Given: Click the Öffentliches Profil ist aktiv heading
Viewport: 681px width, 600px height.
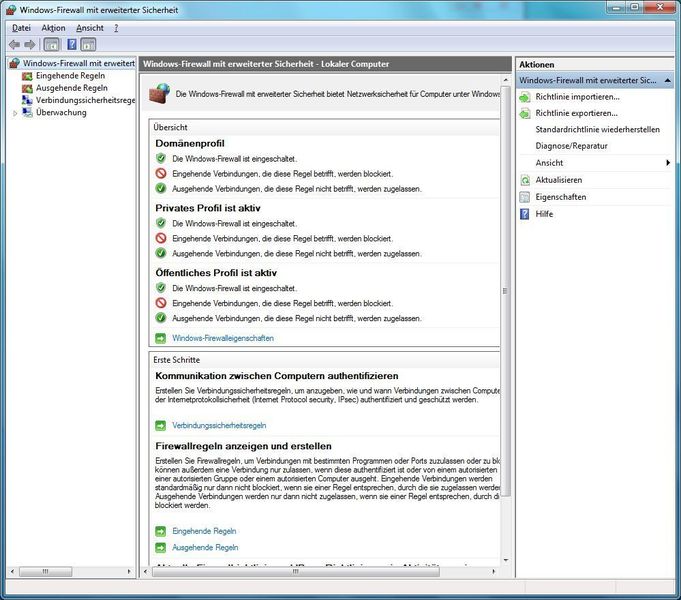Looking at the screenshot, I should coord(216,273).
